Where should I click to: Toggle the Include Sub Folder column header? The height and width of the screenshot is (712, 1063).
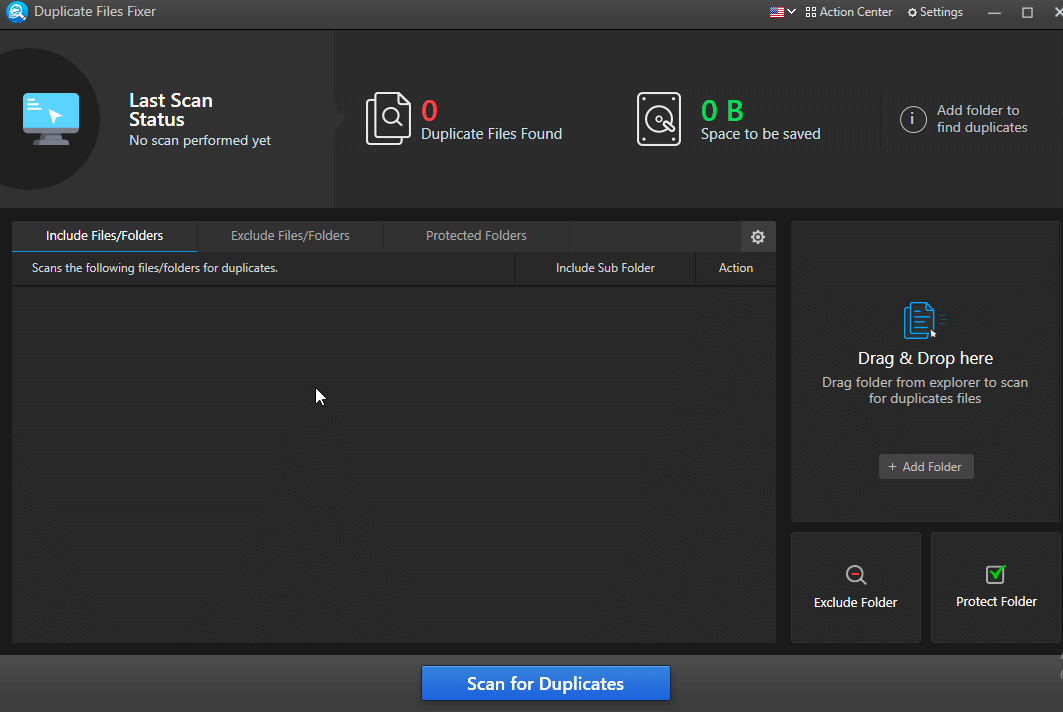tap(604, 268)
